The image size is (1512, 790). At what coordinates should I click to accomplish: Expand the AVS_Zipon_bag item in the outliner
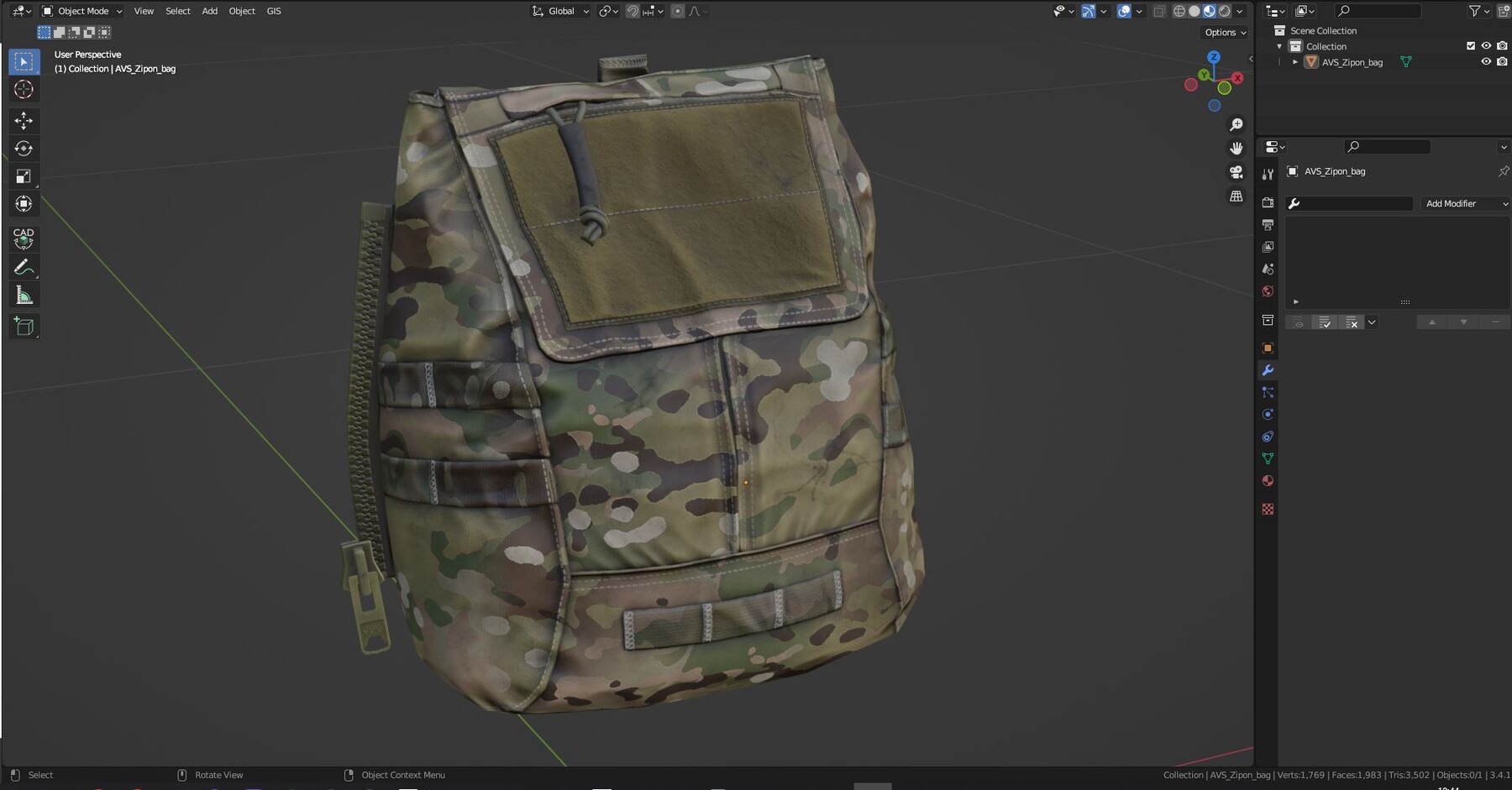click(1294, 61)
